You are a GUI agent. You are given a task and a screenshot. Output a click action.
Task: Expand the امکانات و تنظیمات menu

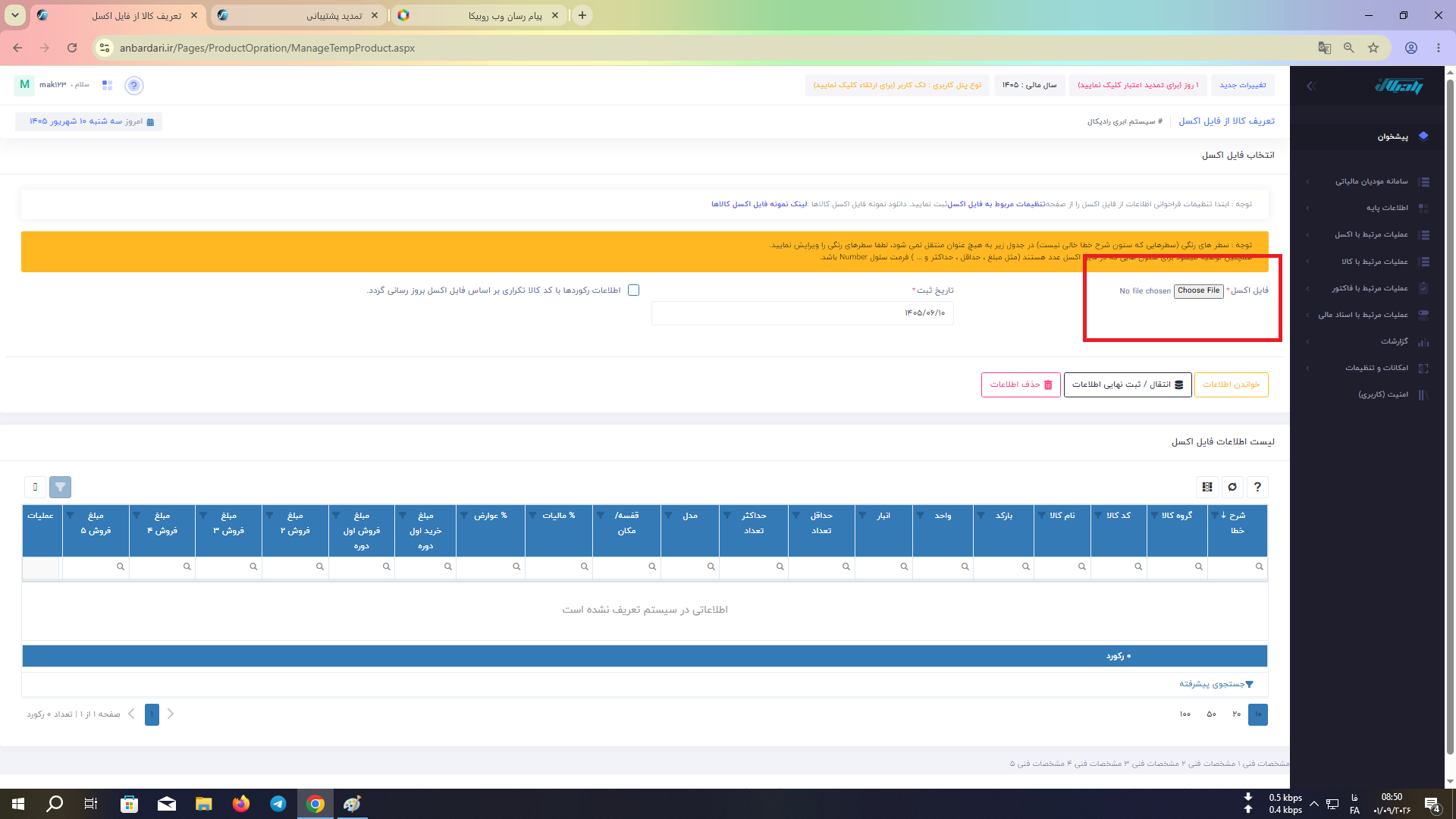tap(1369, 368)
